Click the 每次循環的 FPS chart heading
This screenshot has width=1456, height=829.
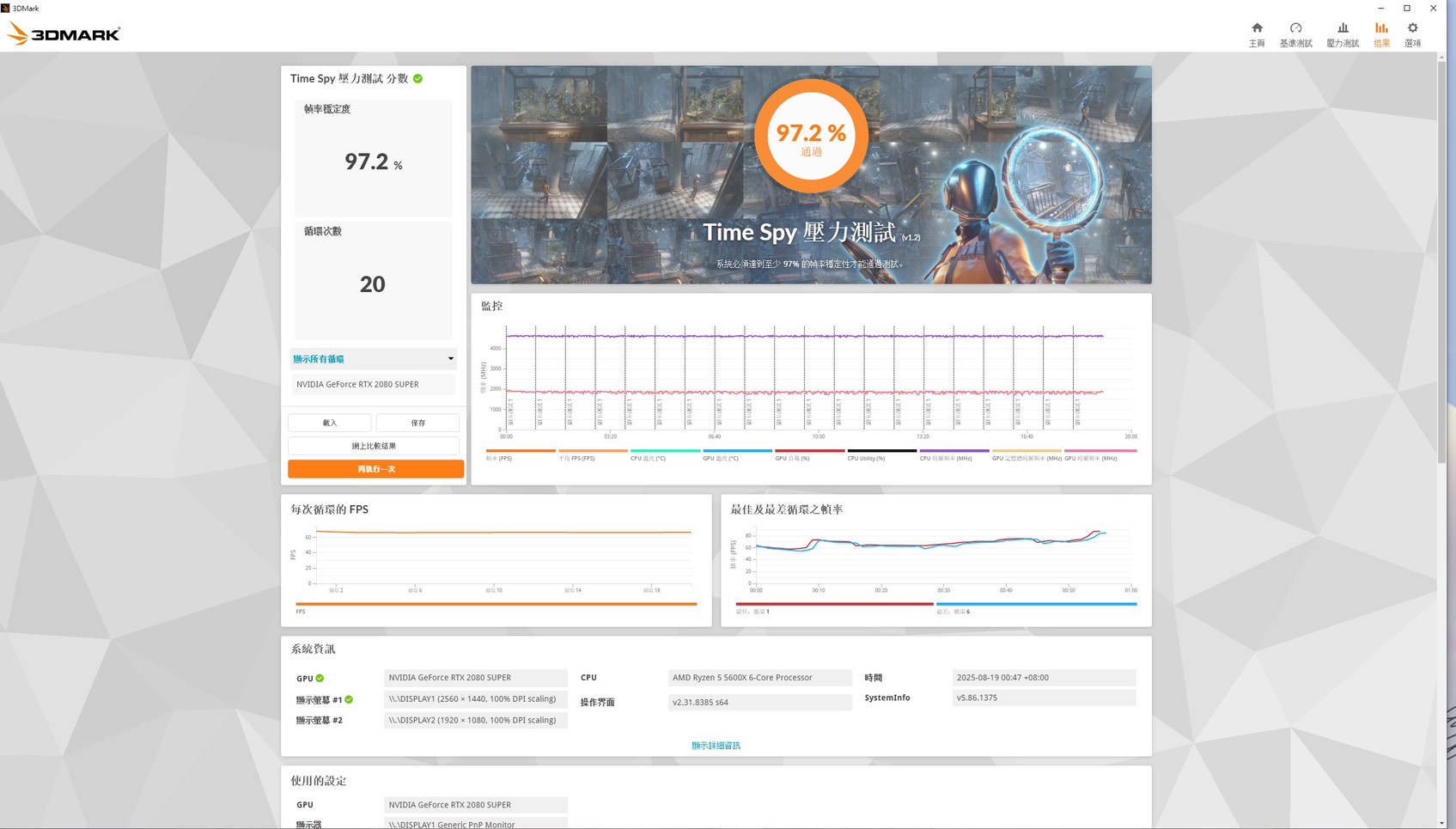pyautogui.click(x=329, y=509)
